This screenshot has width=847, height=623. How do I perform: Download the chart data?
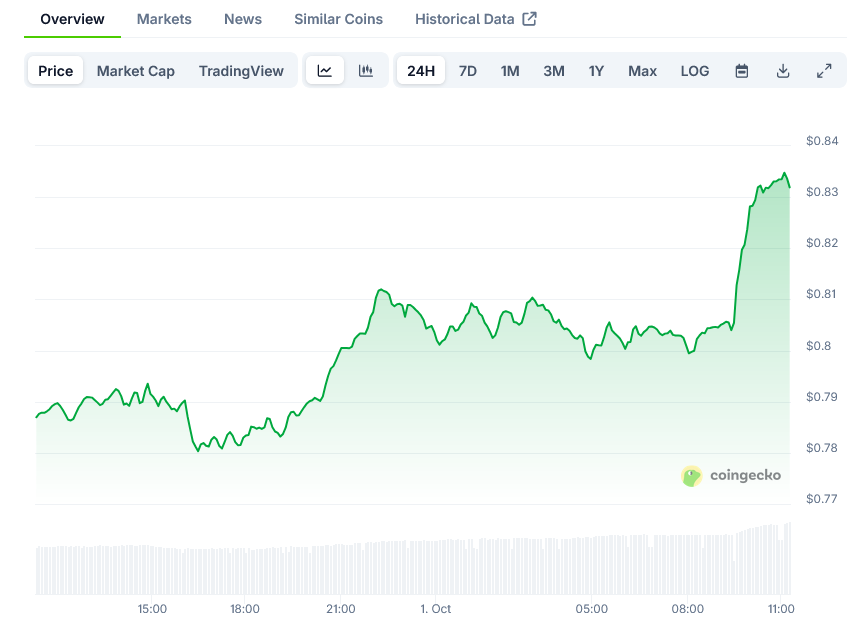(x=783, y=71)
